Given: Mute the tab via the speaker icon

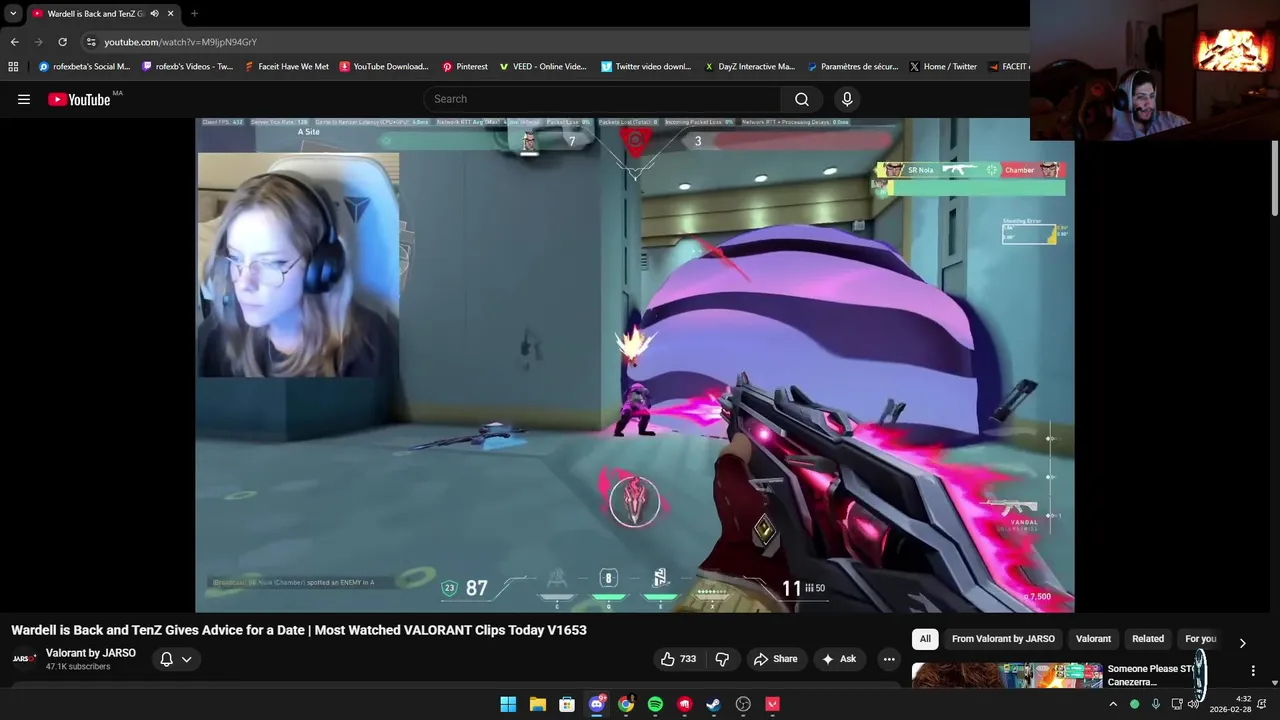Looking at the screenshot, I should 154,14.
